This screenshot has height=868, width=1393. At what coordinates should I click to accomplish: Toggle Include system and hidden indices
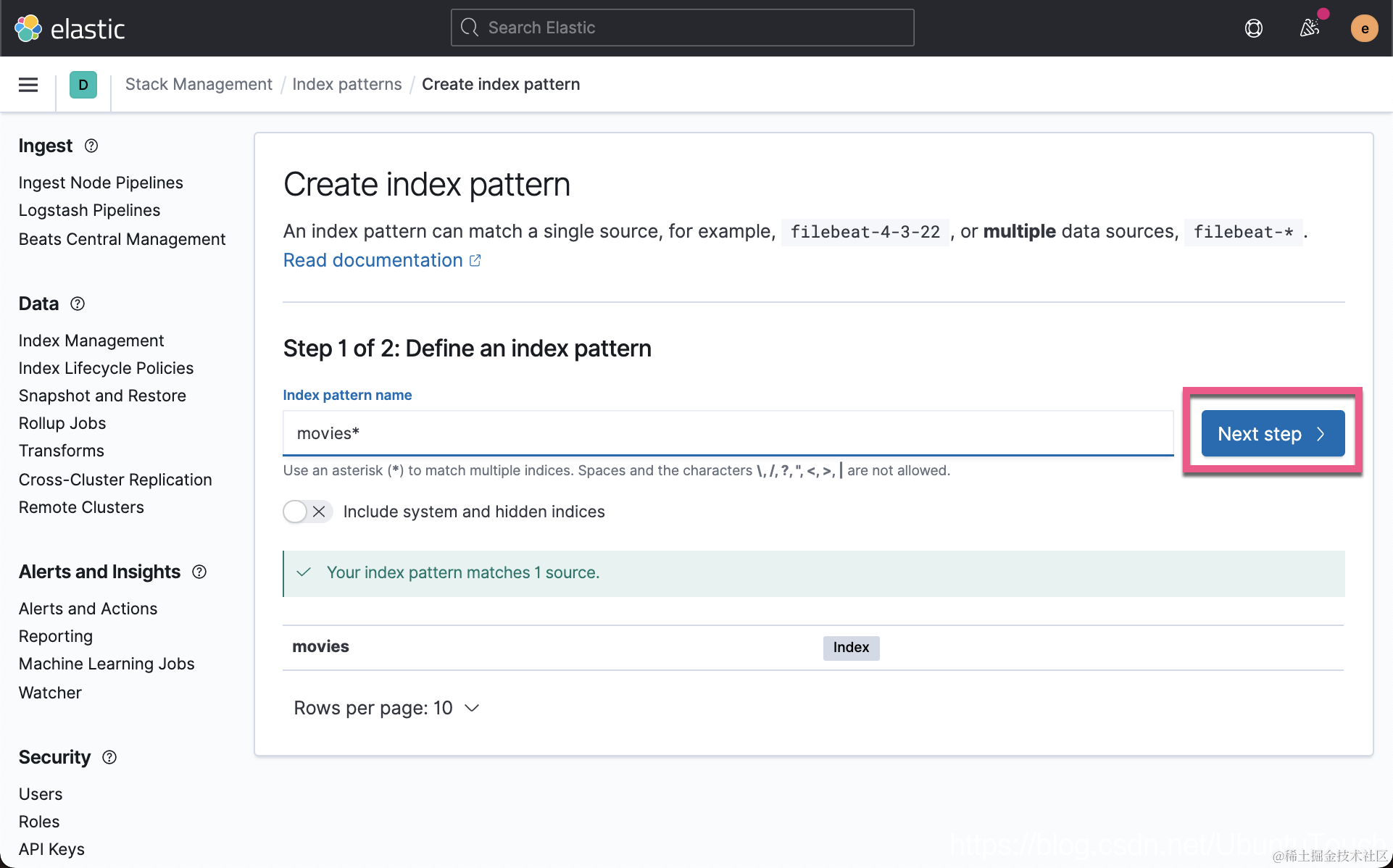[x=307, y=512]
